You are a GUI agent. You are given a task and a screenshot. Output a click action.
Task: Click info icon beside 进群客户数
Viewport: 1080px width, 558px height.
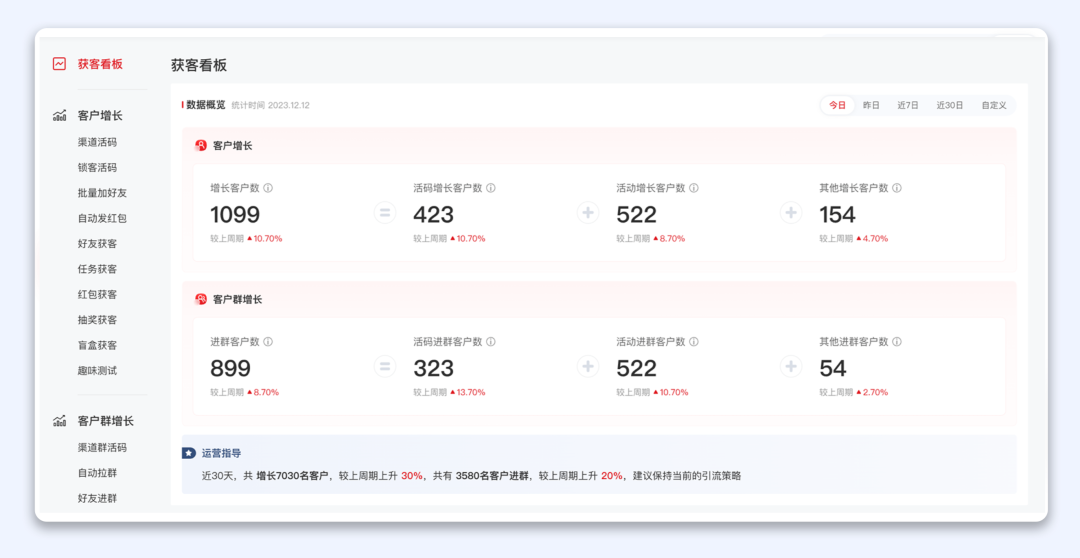click(x=268, y=342)
